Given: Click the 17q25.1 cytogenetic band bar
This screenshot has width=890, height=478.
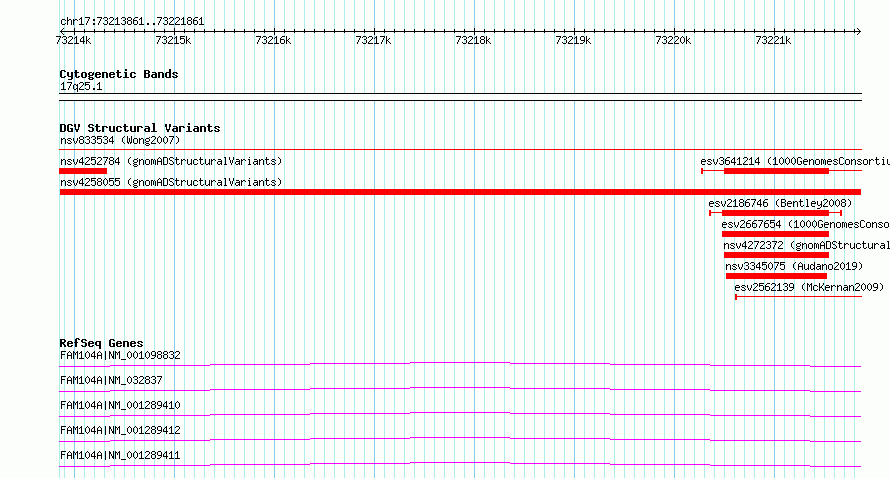Looking at the screenshot, I should pos(460,97).
